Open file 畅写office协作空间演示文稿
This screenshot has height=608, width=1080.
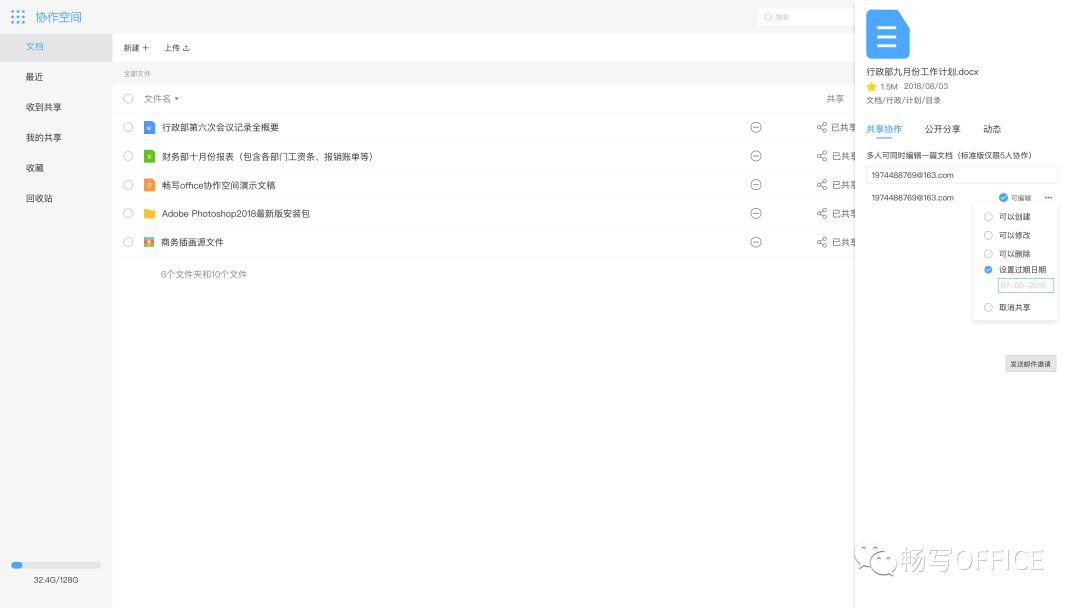[x=218, y=185]
